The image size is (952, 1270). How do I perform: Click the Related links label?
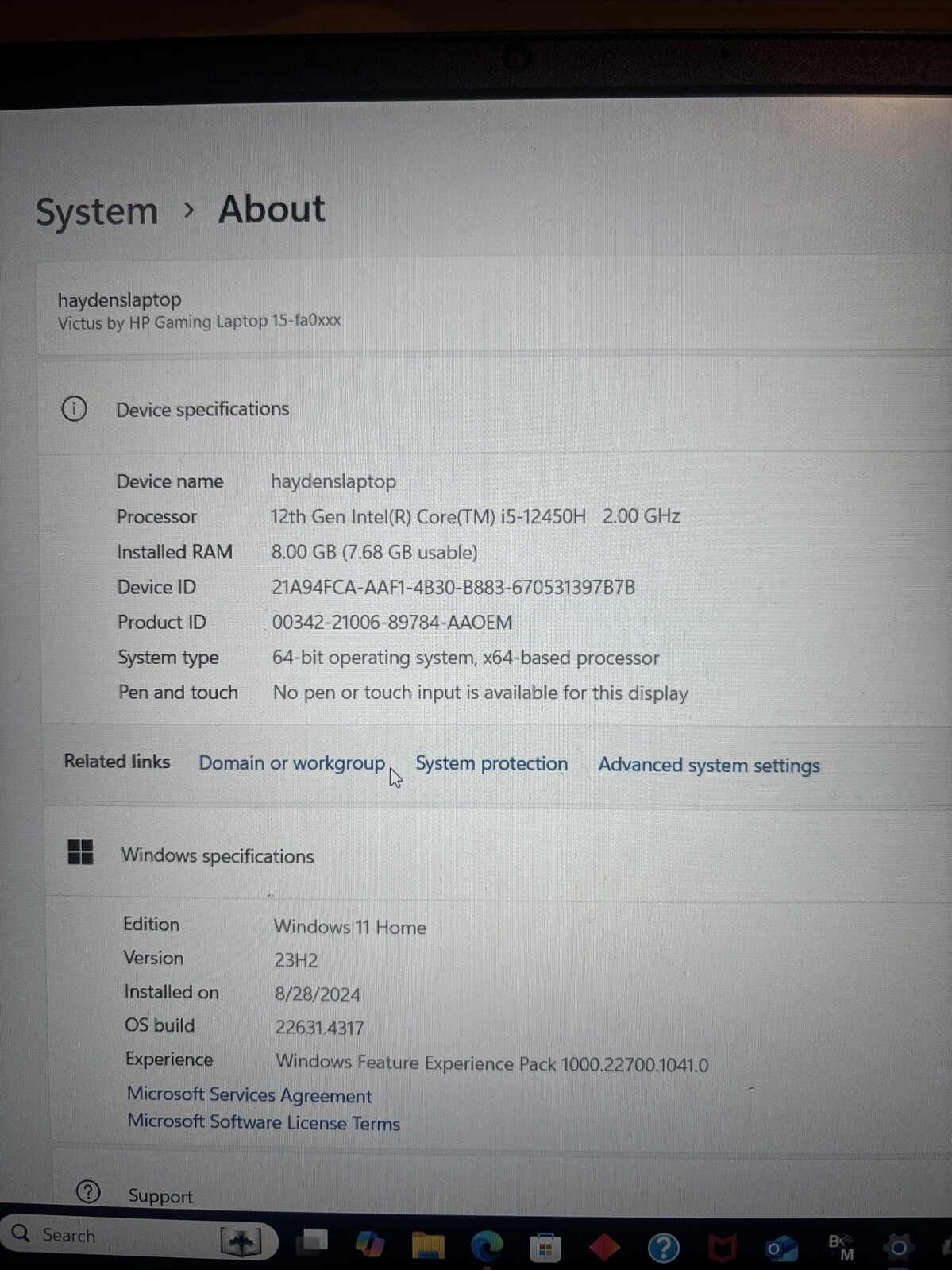[x=117, y=761]
